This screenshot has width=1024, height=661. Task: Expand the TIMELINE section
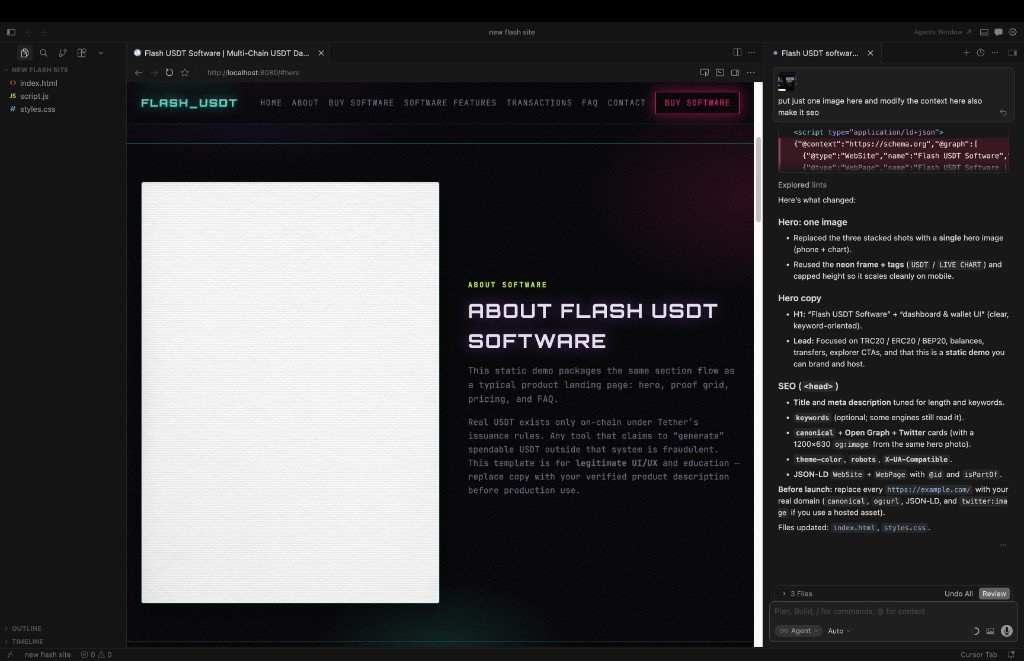coord(27,641)
